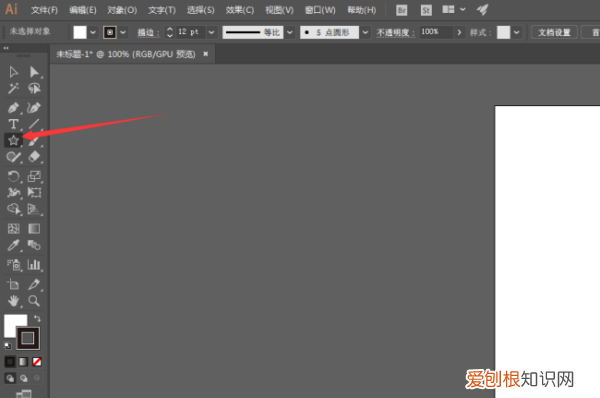
Task: Select the Blend tool
Action: pos(34,245)
